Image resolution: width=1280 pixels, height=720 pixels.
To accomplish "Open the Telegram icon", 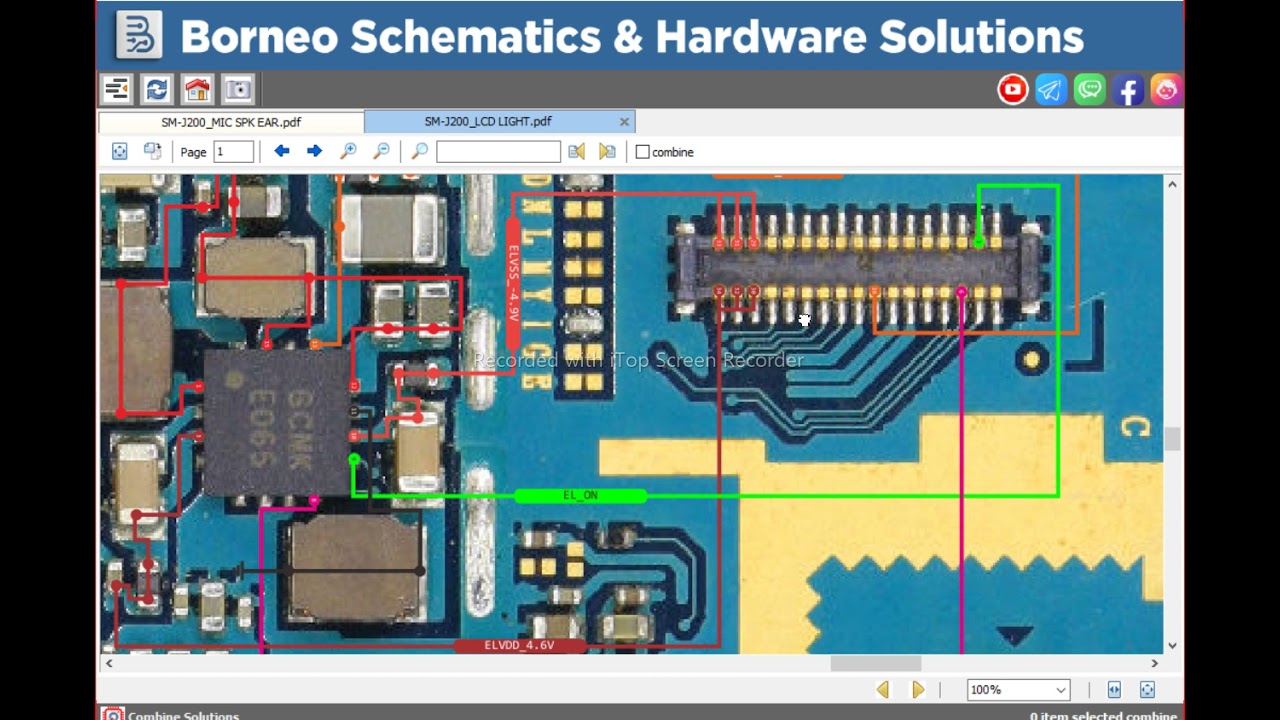I will click(x=1051, y=90).
